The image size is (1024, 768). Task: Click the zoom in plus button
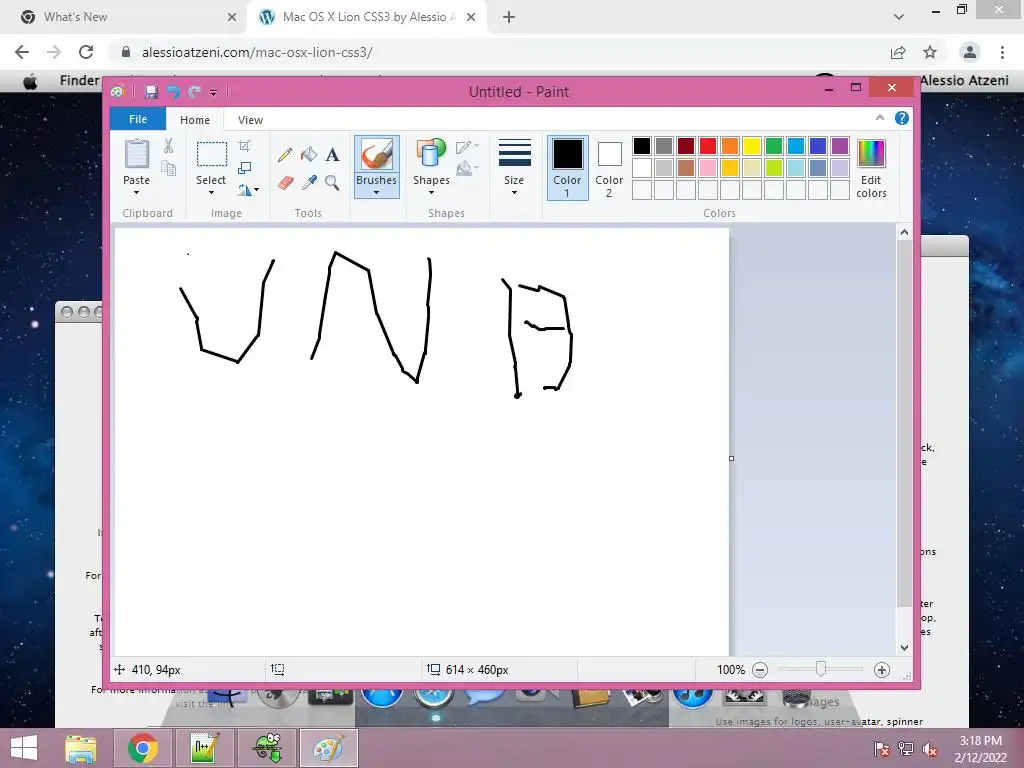882,669
